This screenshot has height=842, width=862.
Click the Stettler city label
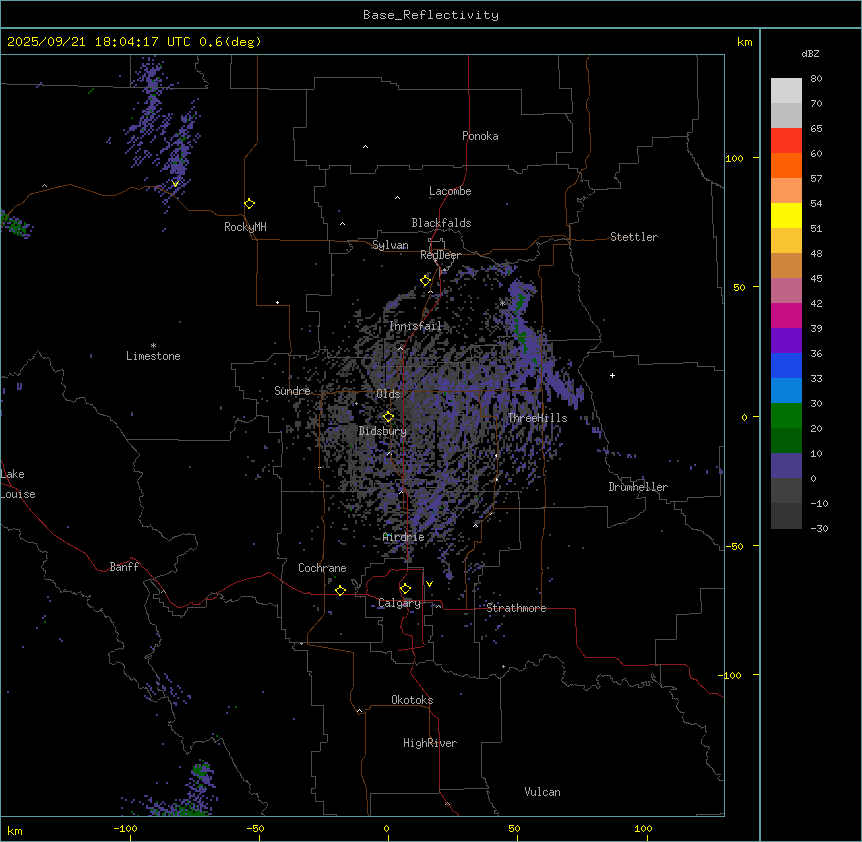point(634,237)
